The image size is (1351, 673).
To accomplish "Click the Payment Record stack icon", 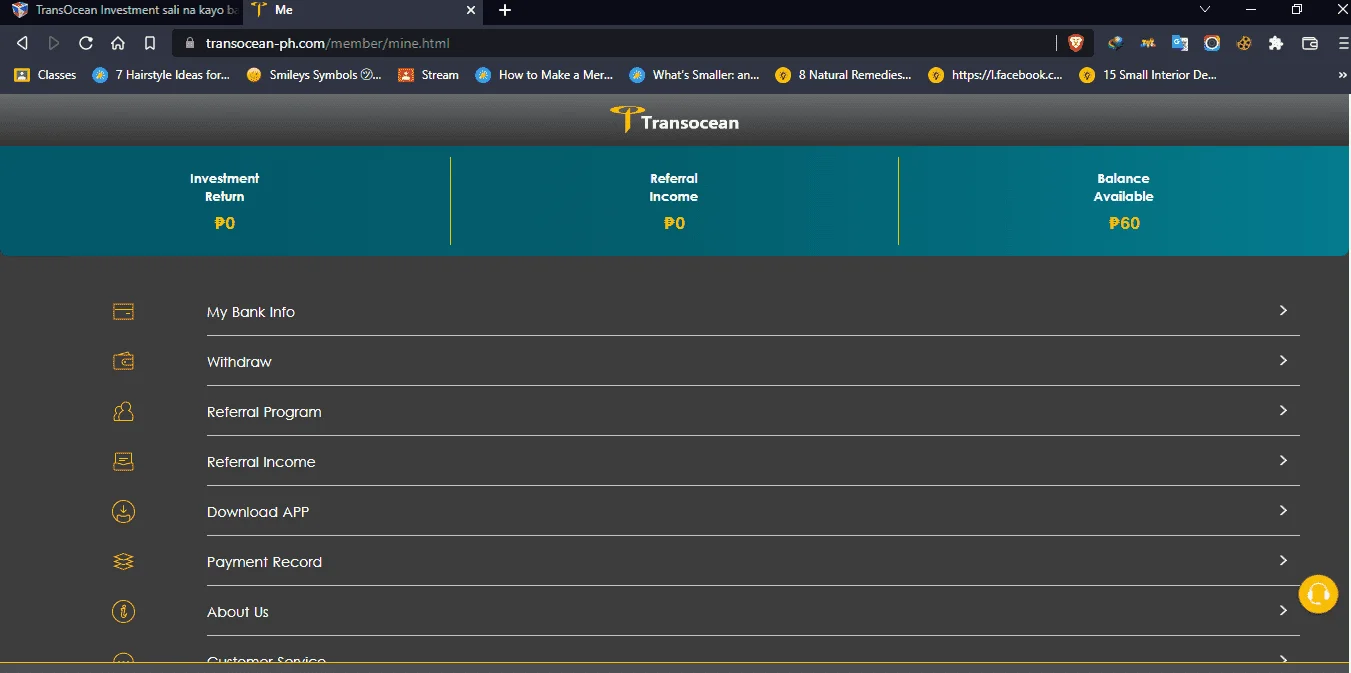I will pos(123,562).
